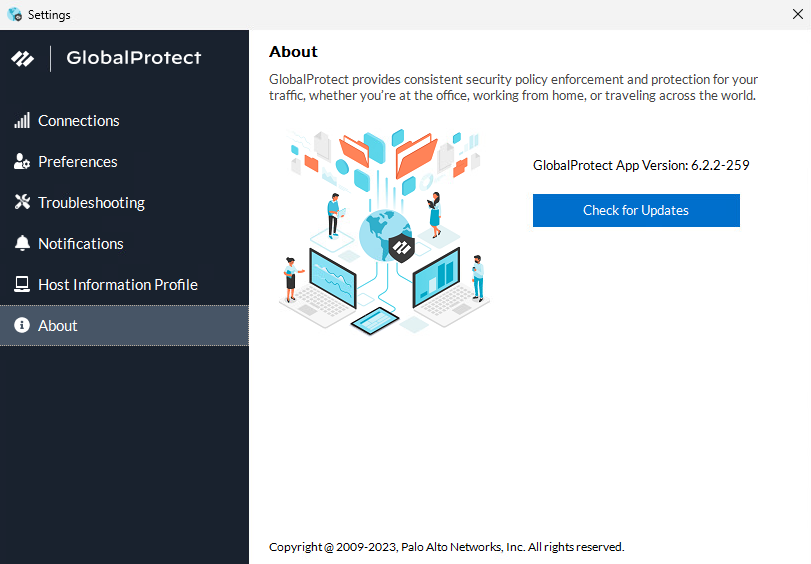Click the Notifications bell icon
The image size is (811, 564).
click(x=22, y=244)
